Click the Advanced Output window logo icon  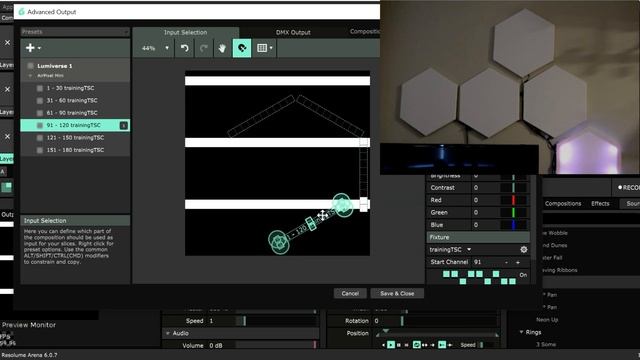[x=22, y=12]
